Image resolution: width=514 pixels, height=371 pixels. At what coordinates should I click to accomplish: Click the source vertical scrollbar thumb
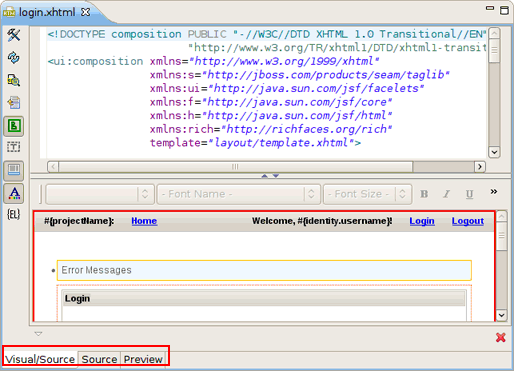point(494,50)
